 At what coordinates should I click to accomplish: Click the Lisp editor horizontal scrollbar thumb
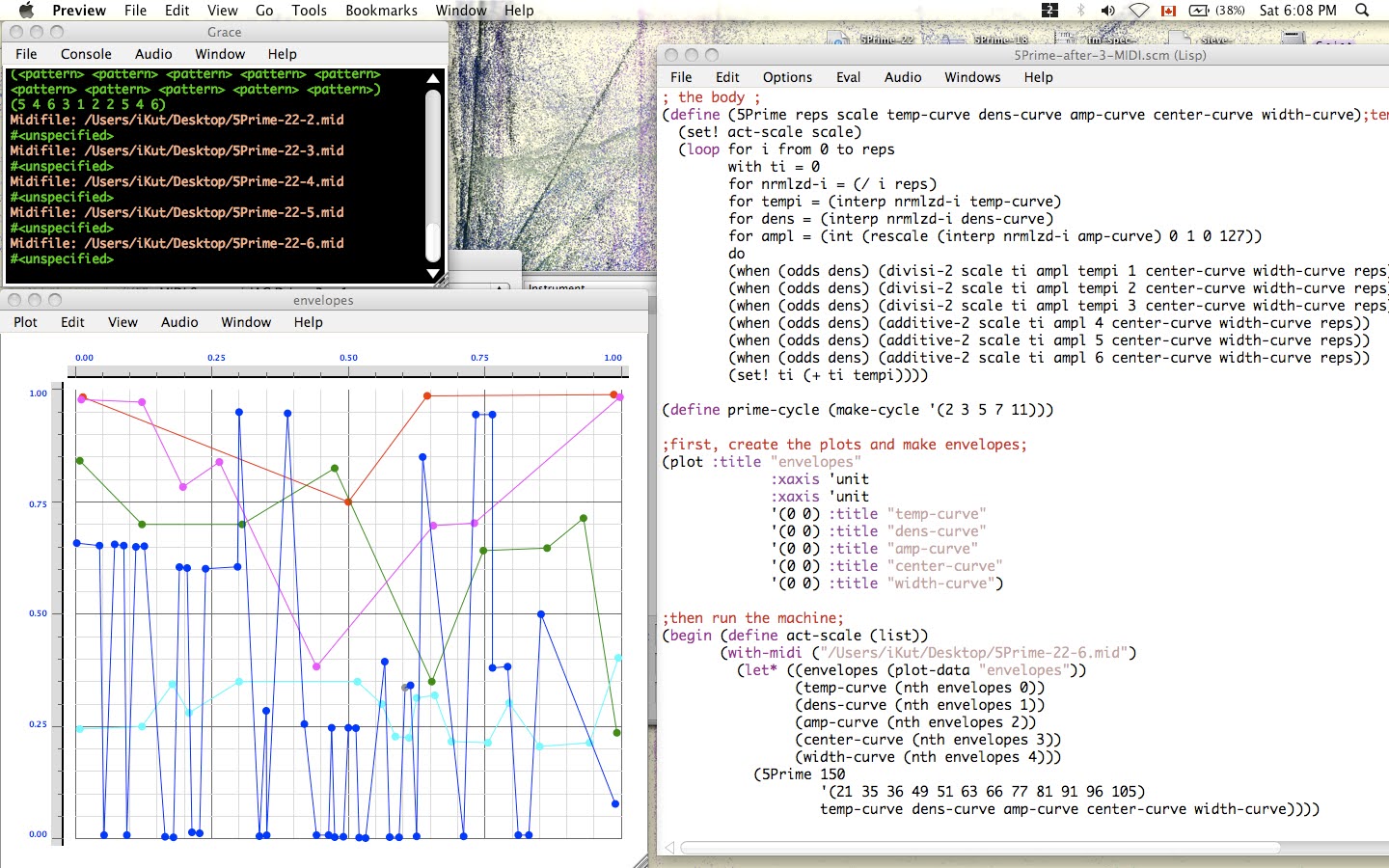[980, 848]
